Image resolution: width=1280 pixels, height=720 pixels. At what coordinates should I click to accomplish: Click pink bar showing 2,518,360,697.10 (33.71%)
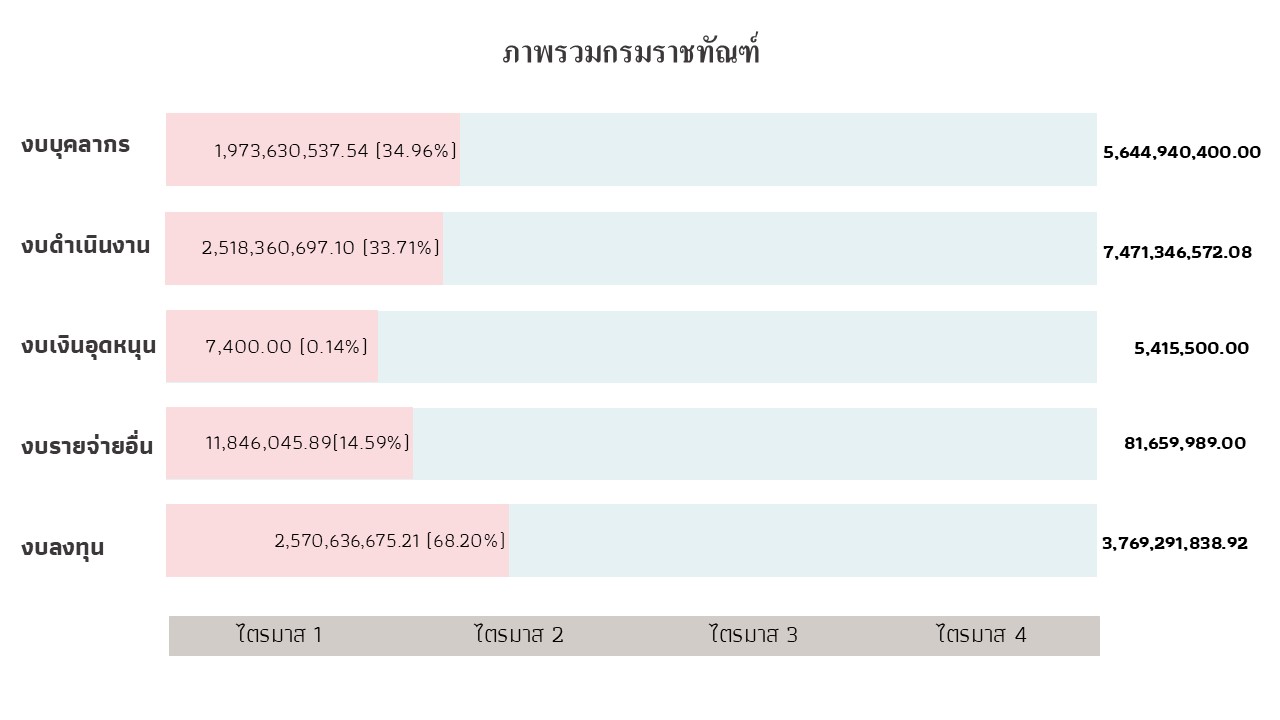pos(304,248)
